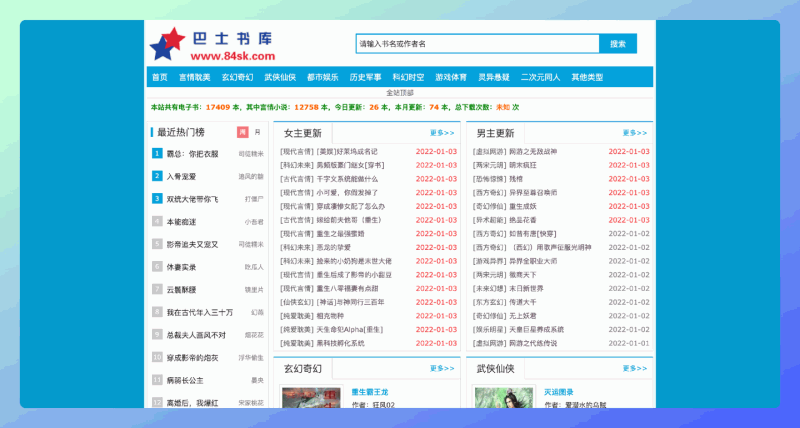Click 更多>> in 玄幻奇幻 section
Screen dimensions: 800x428
click(442, 368)
